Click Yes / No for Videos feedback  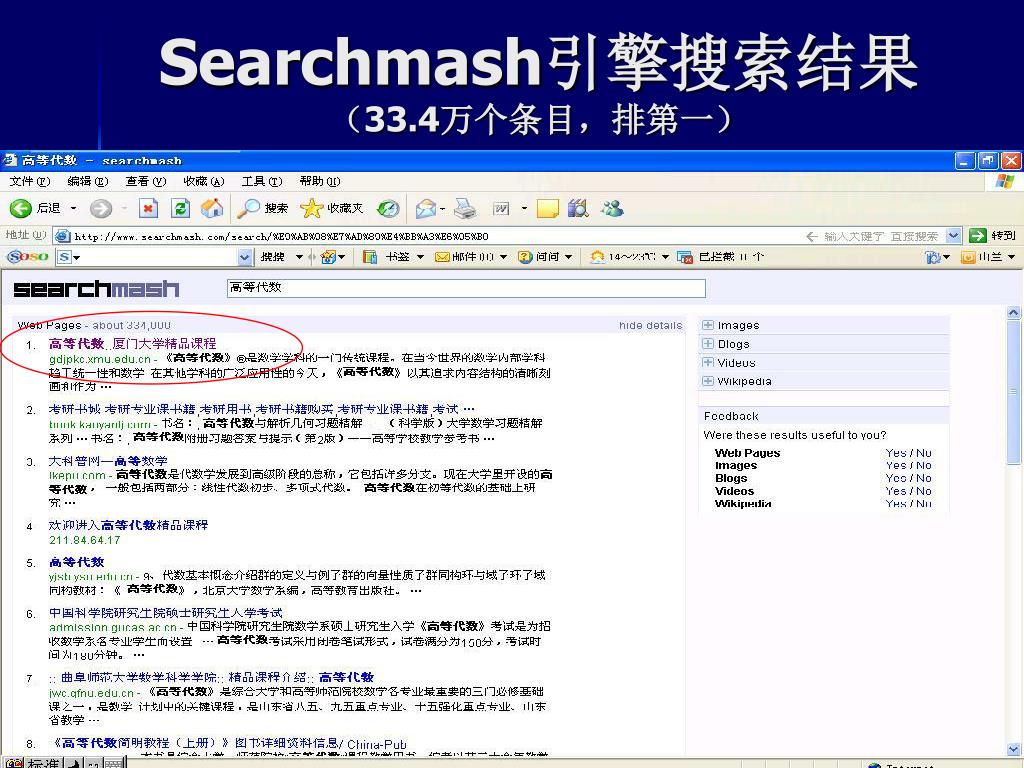[908, 490]
